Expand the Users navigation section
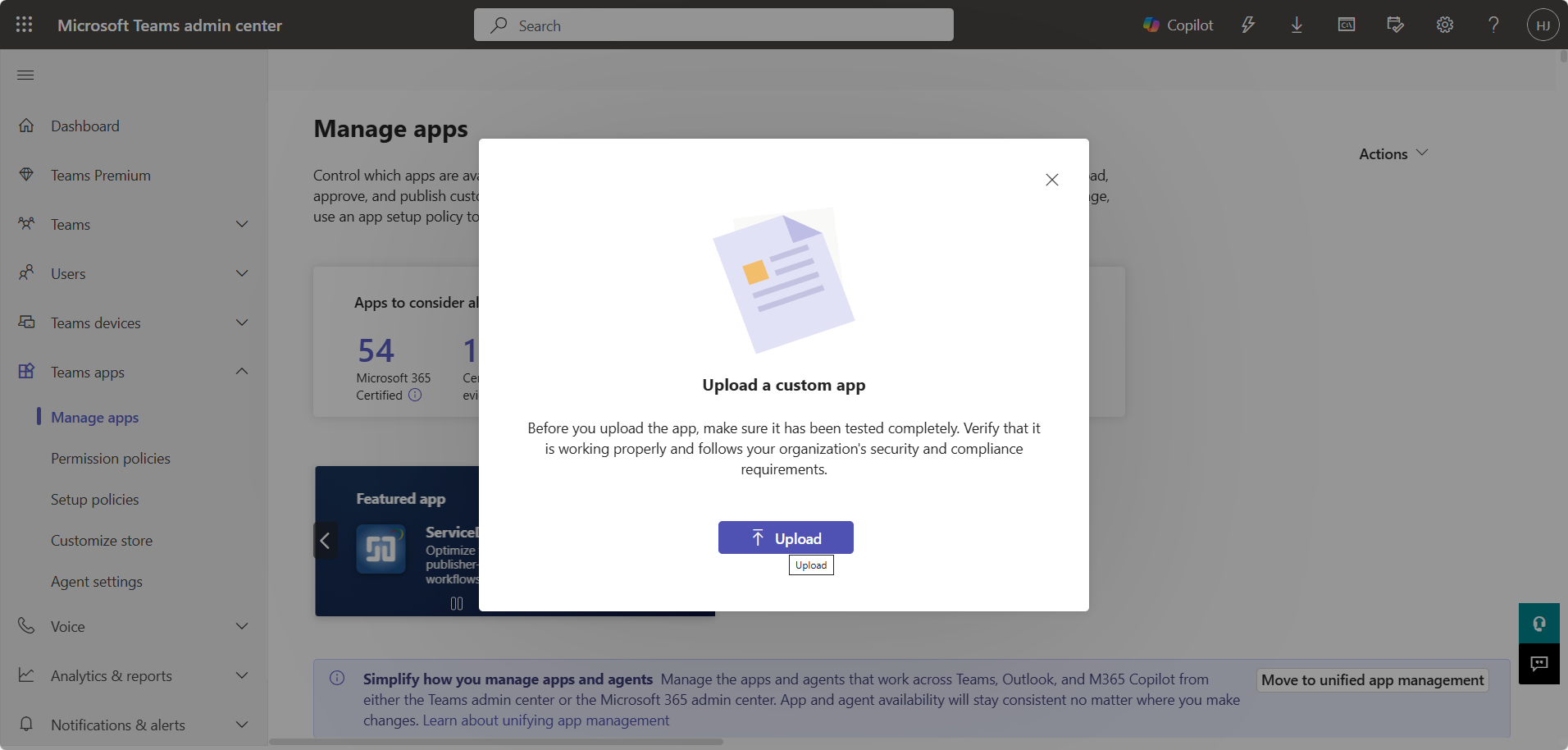 point(242,273)
